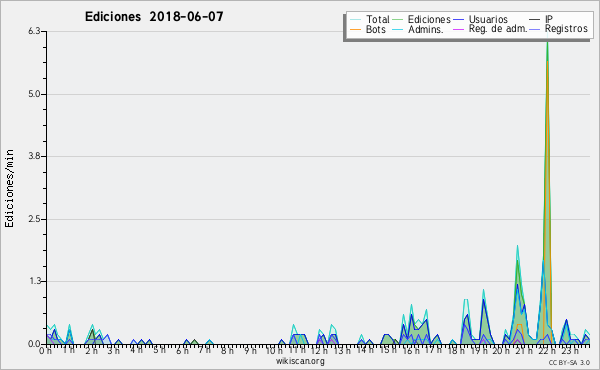Click the chart title 'Ediciones 2018-06-07'
Viewport: 600px width, 370px height.
point(154,17)
